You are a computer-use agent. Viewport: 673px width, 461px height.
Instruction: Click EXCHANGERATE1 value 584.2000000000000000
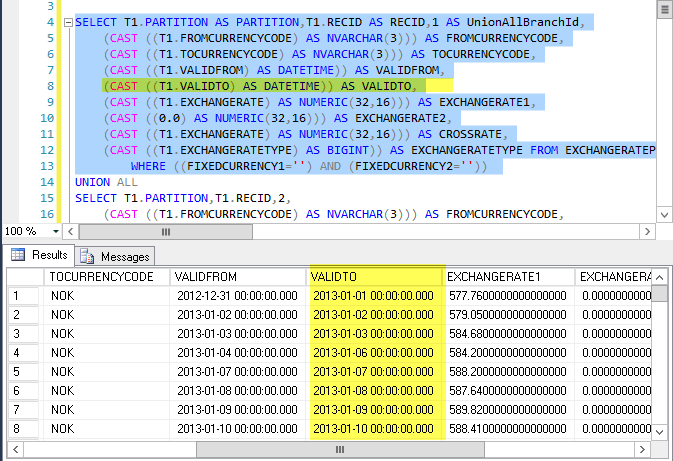508,353
